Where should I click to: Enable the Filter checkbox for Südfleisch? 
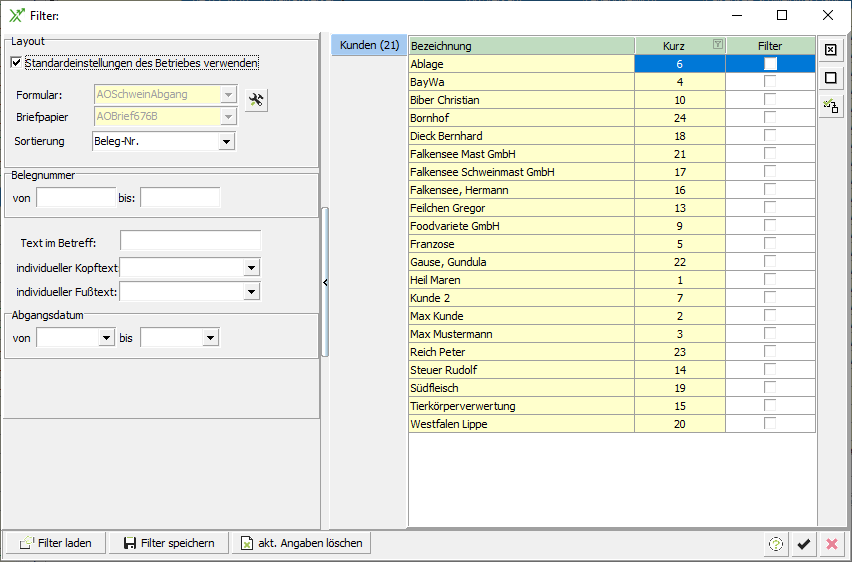click(770, 388)
